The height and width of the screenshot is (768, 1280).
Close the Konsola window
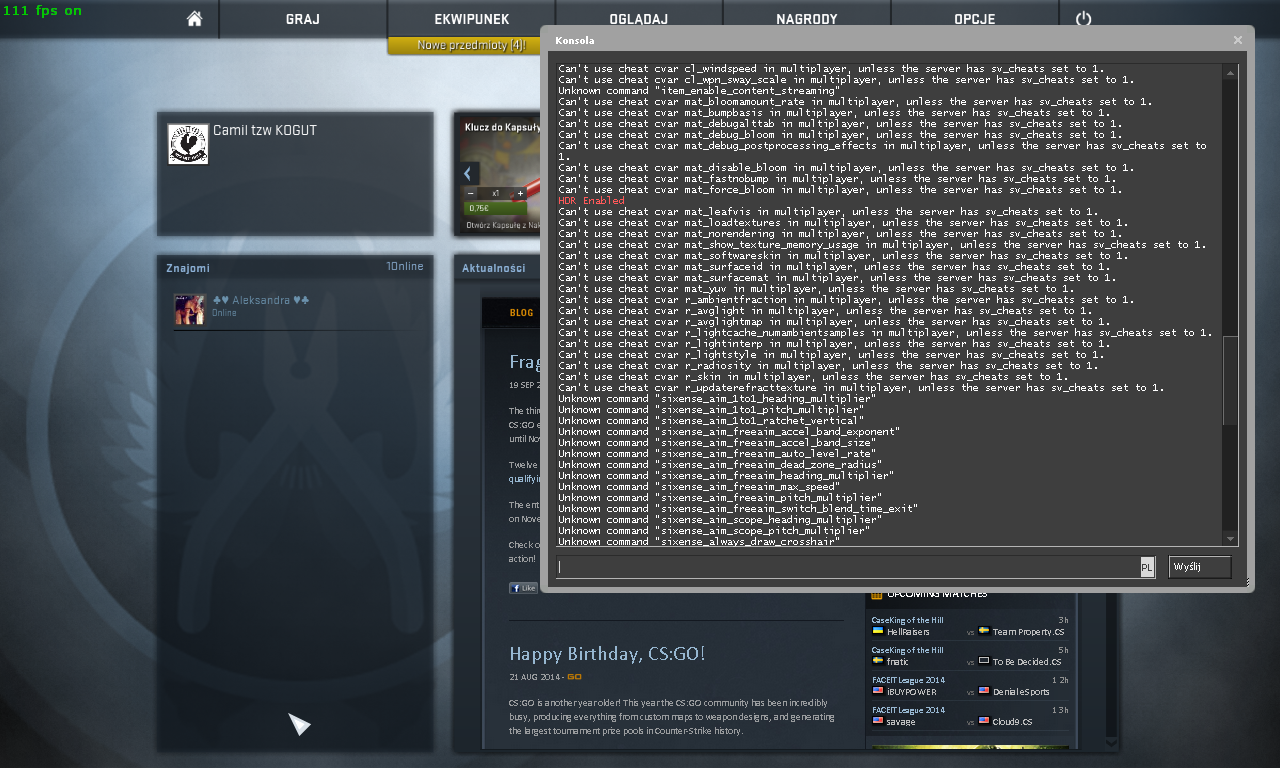1238,40
